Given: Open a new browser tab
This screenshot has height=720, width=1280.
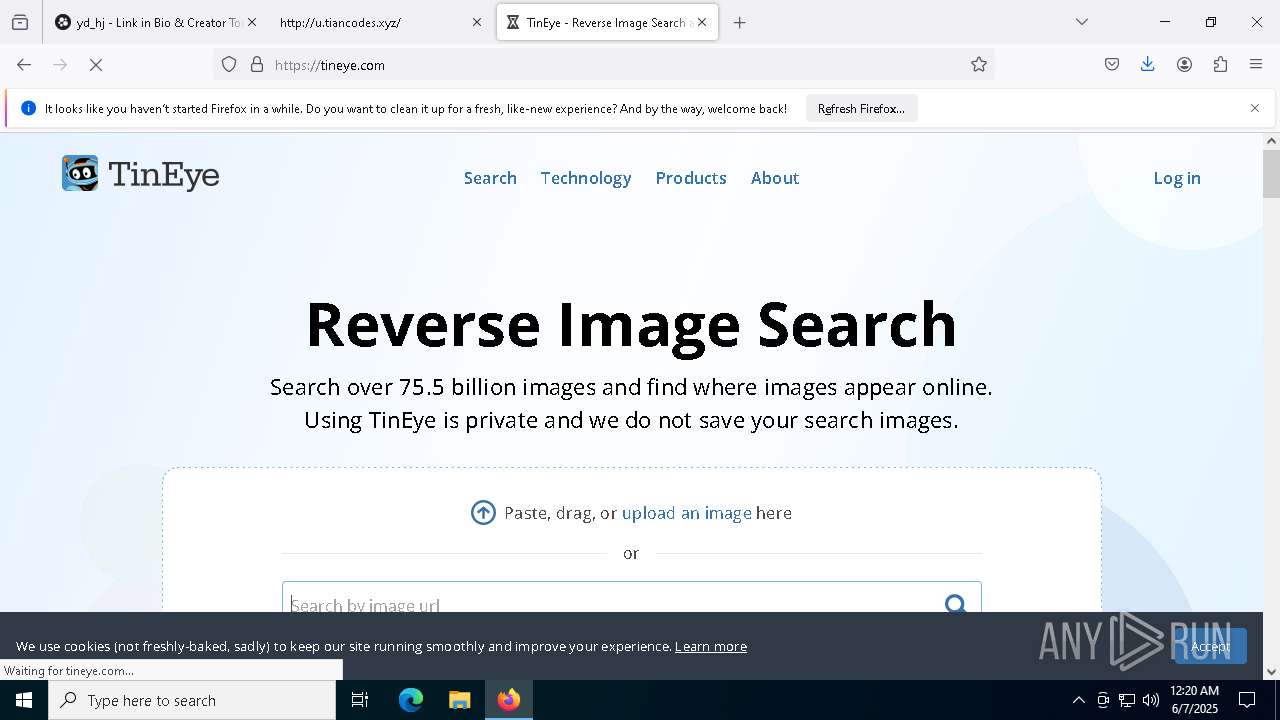Looking at the screenshot, I should coord(740,22).
